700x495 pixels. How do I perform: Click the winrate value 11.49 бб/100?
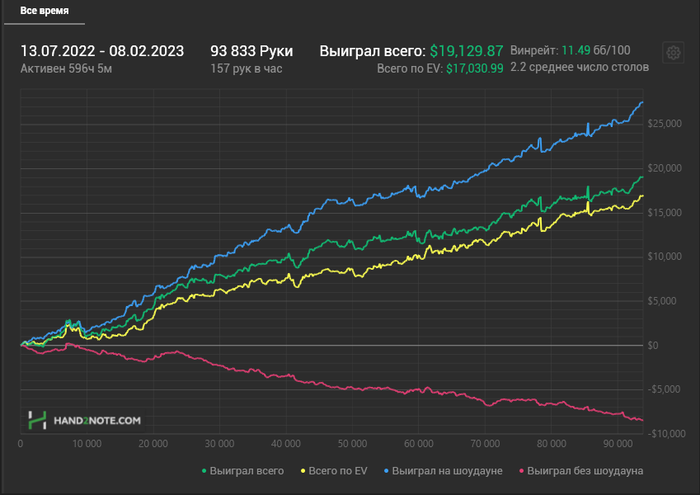[596, 50]
